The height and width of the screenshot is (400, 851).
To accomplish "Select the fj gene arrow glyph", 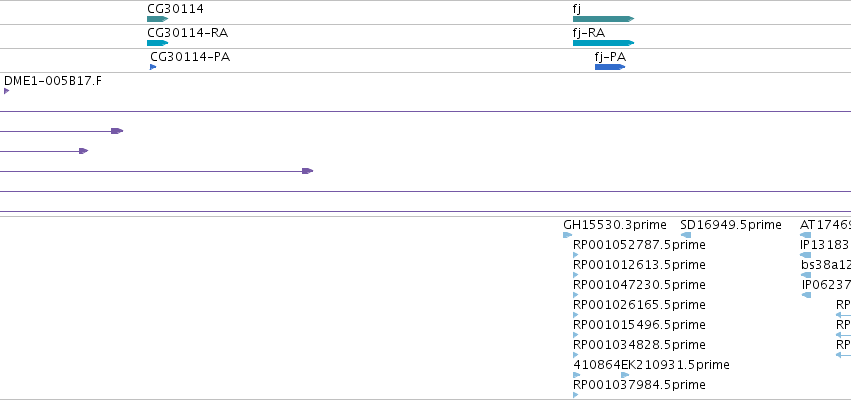I will click(604, 19).
